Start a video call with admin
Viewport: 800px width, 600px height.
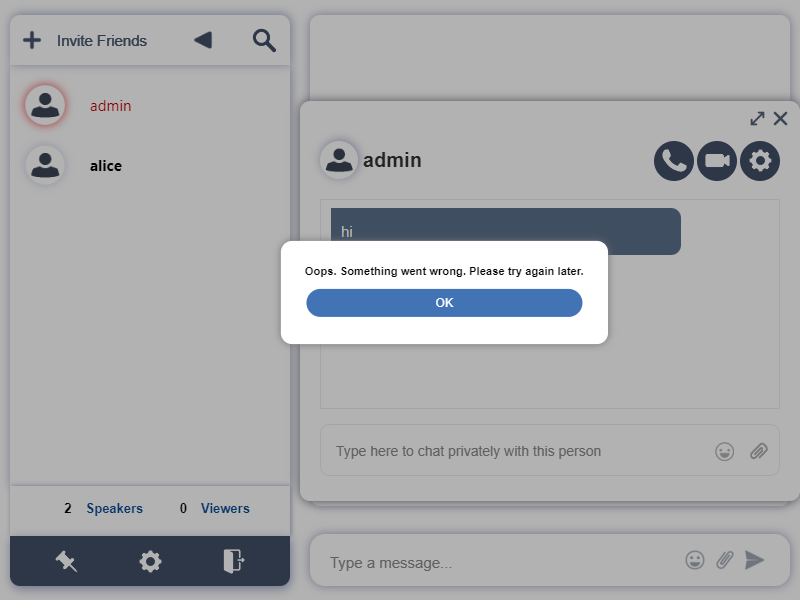click(716, 161)
